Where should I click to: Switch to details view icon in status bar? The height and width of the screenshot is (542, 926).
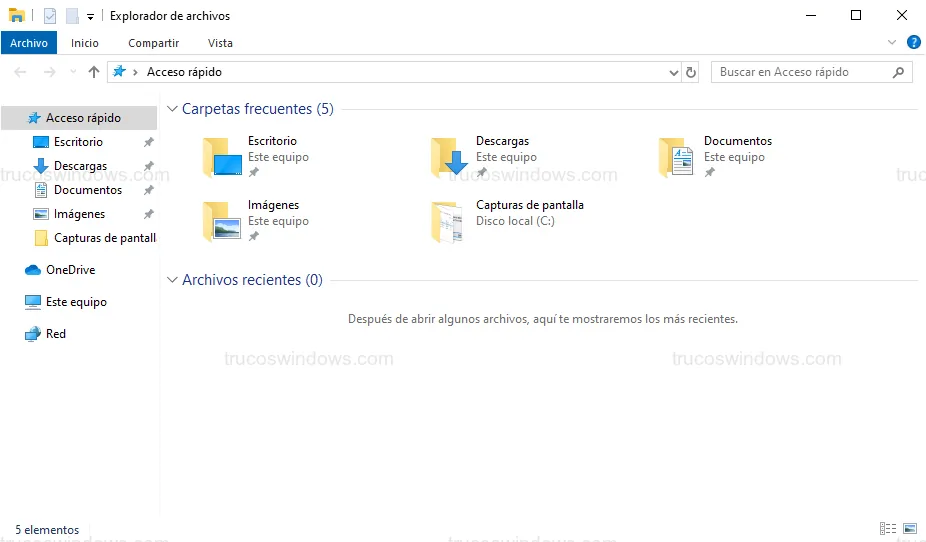pyautogui.click(x=887, y=529)
